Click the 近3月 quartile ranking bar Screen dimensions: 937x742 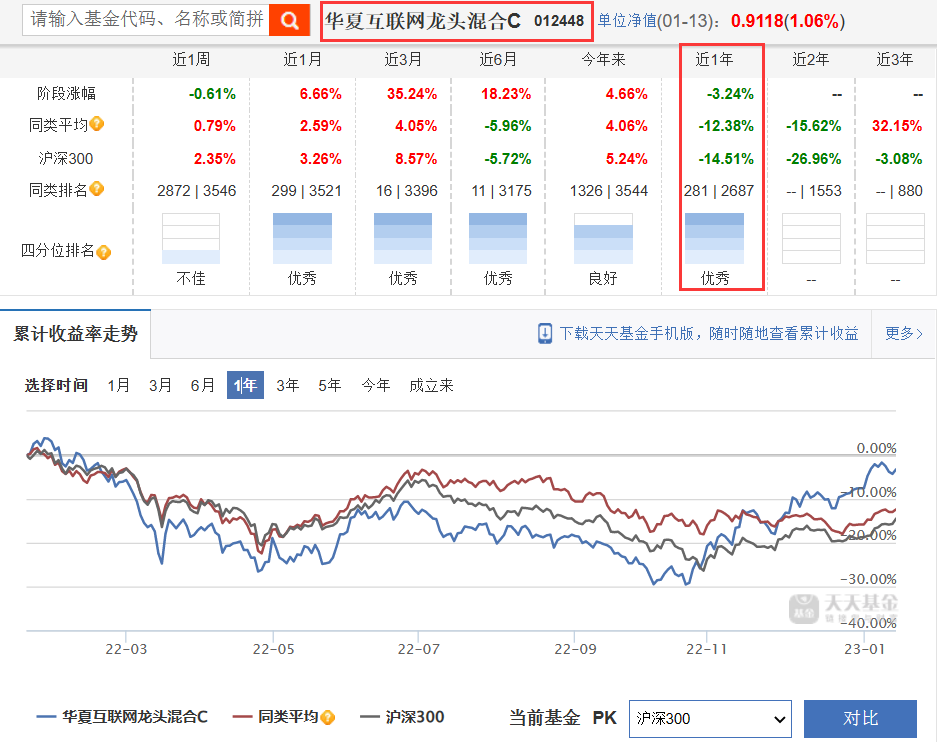click(x=403, y=238)
